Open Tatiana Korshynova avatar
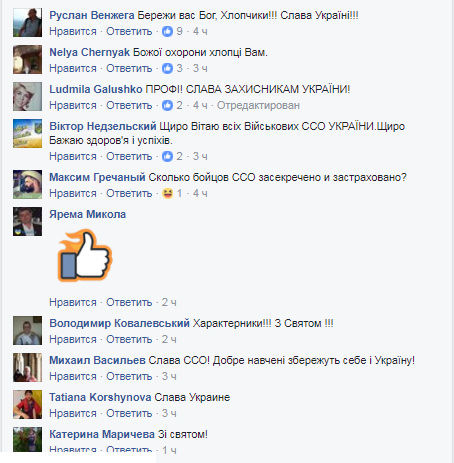The width and height of the screenshot is (454, 463). [x=27, y=404]
